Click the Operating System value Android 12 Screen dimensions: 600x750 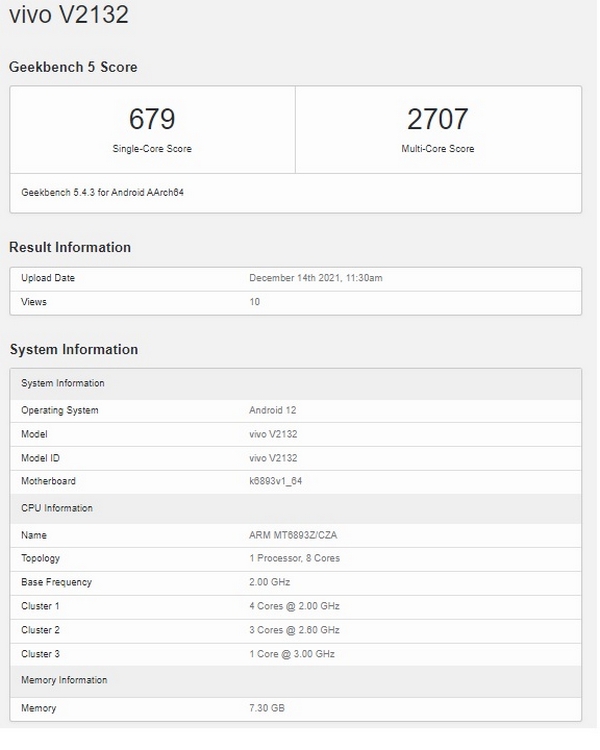point(273,410)
